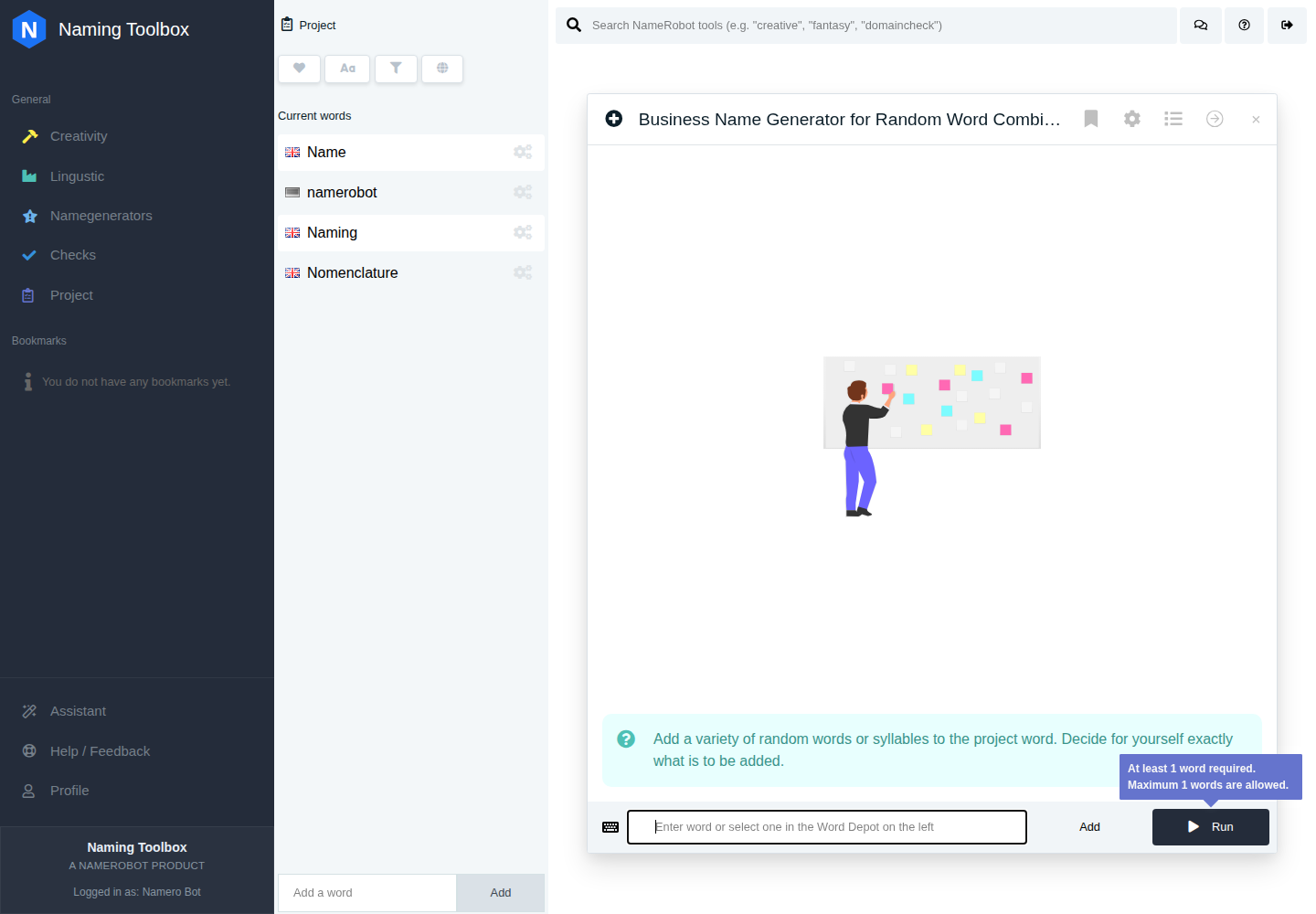Open Help / Feedback
This screenshot has width=1316, height=914.
(100, 751)
